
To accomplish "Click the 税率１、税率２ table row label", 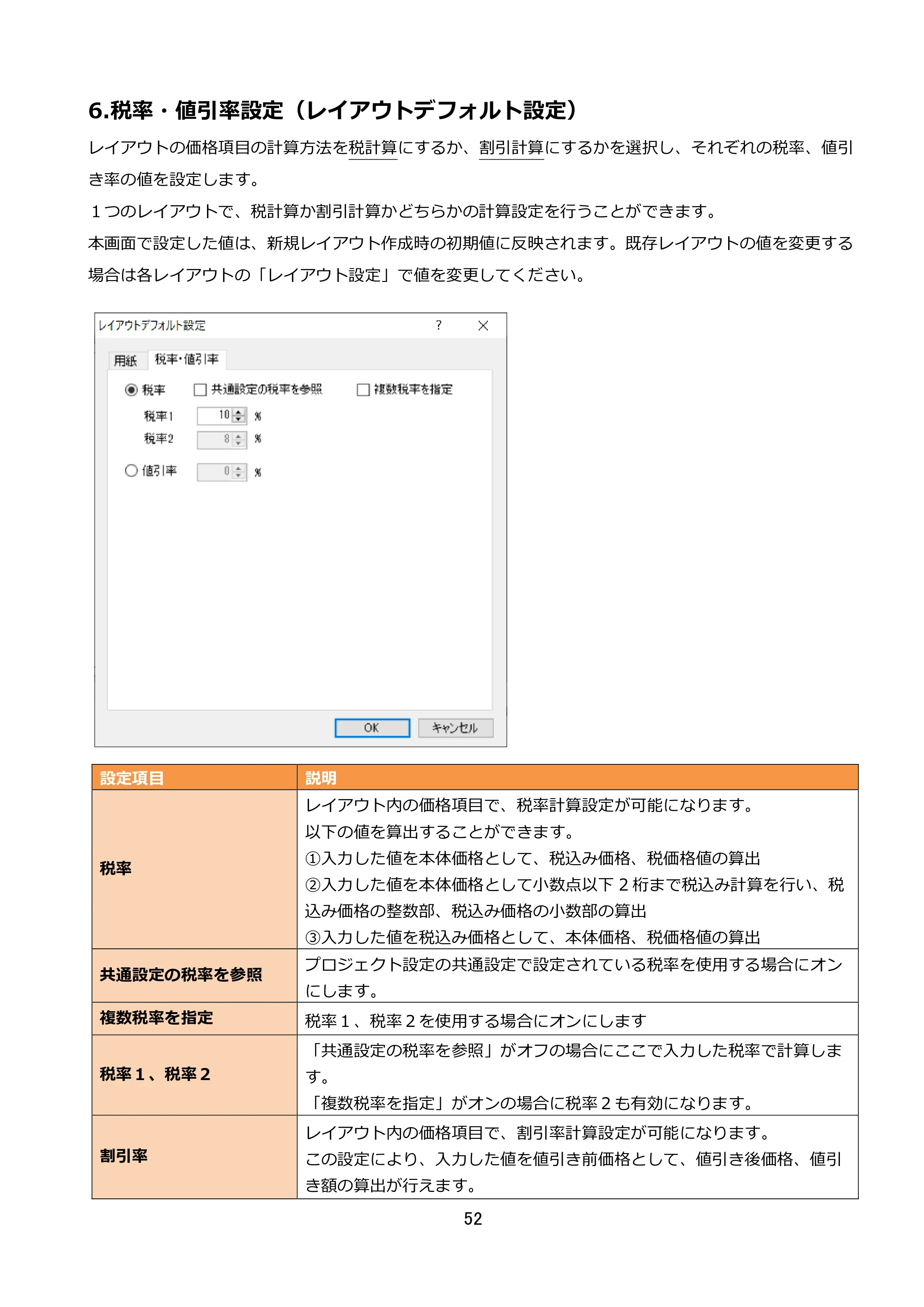I will [155, 1074].
